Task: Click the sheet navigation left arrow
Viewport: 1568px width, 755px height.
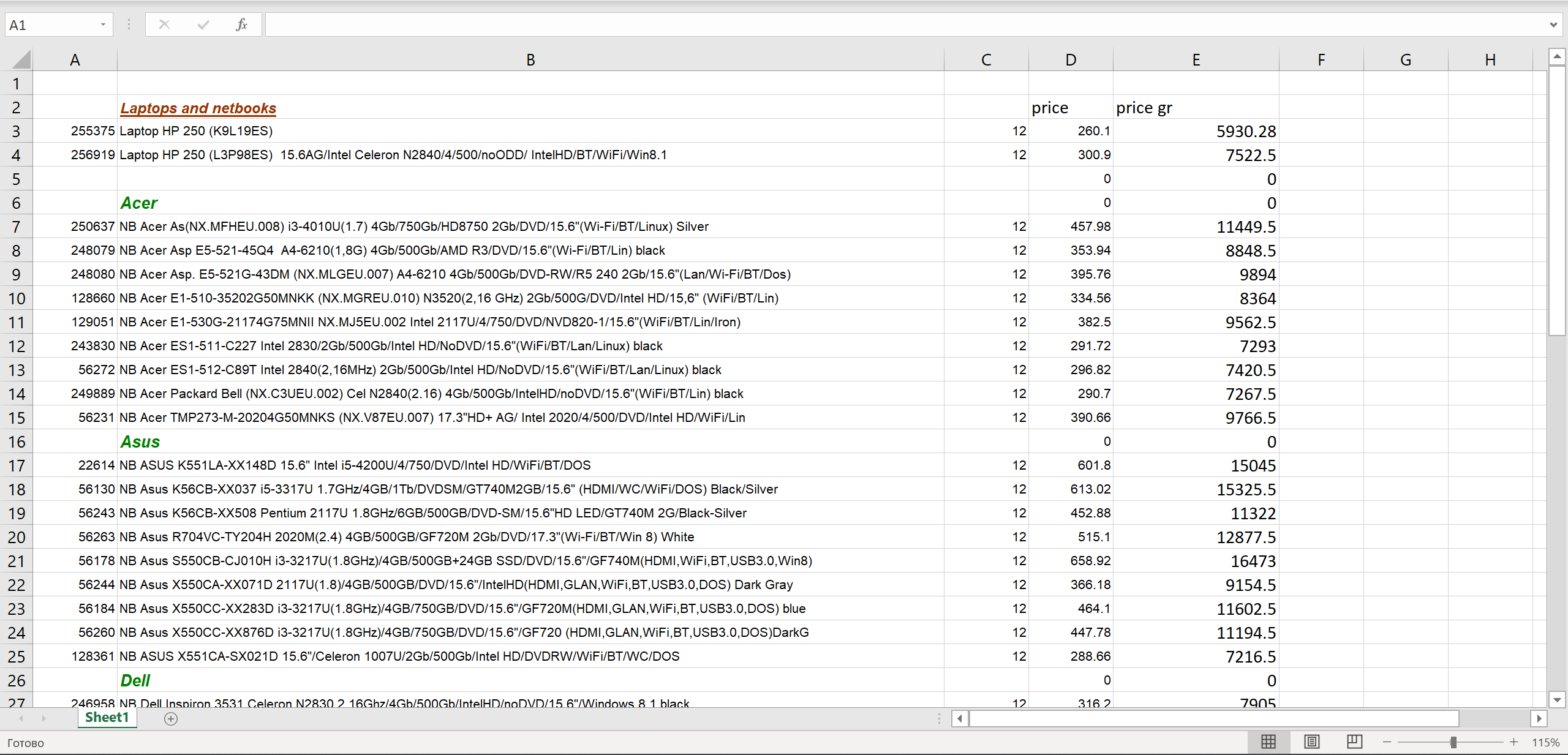Action: coord(21,718)
